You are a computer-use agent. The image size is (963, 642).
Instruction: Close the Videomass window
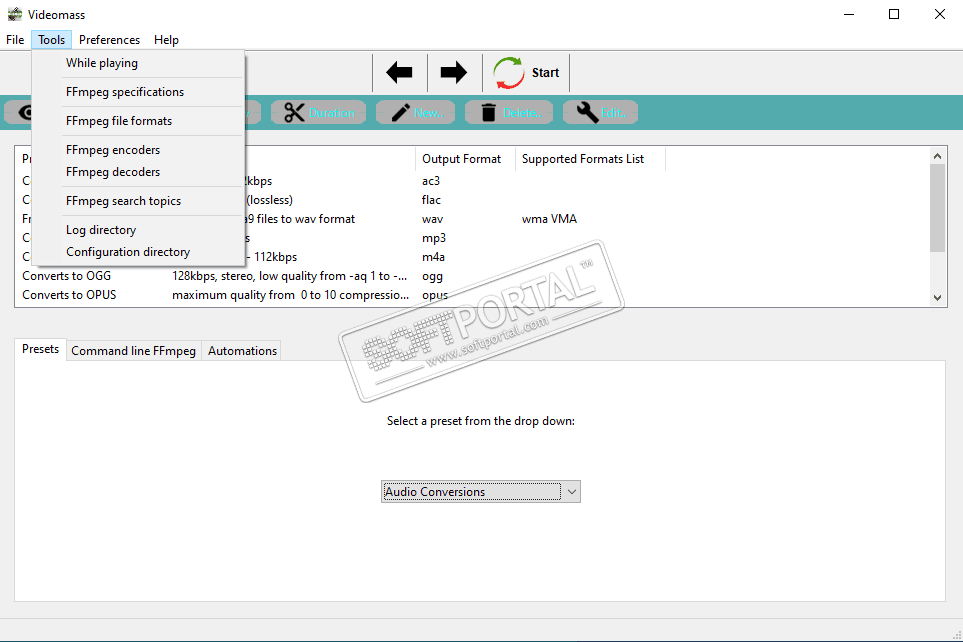pyautogui.click(x=940, y=14)
